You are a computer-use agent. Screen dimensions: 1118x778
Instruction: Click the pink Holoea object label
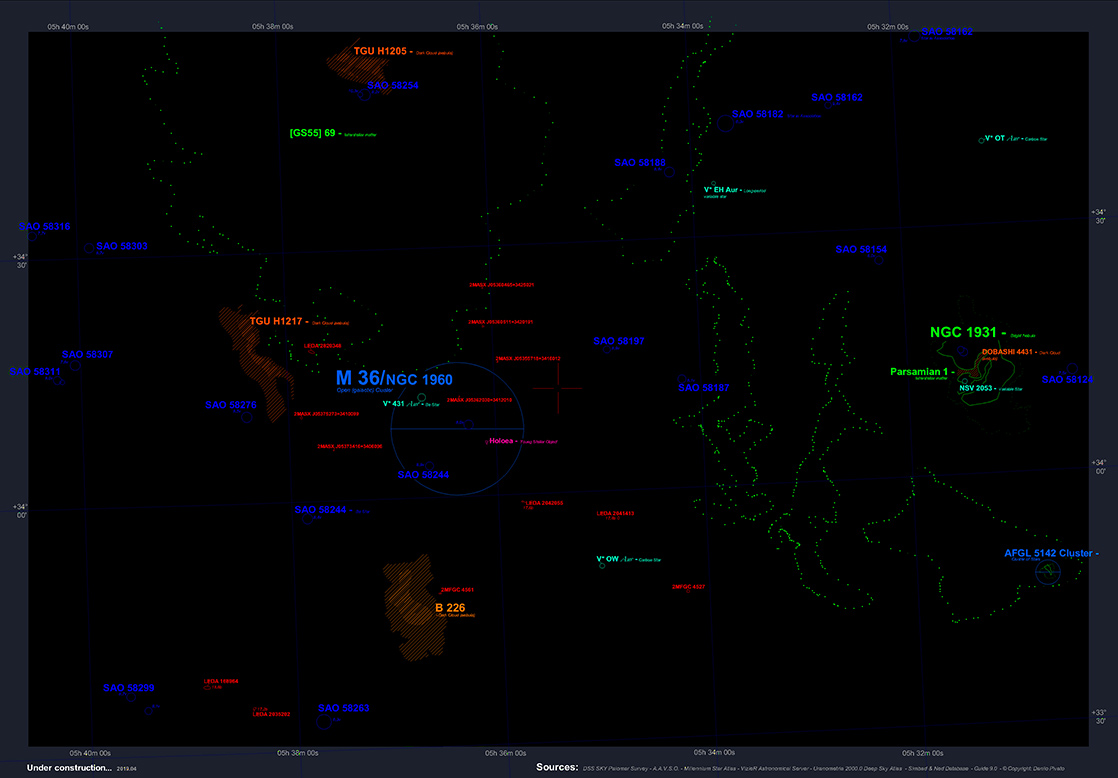click(x=500, y=441)
